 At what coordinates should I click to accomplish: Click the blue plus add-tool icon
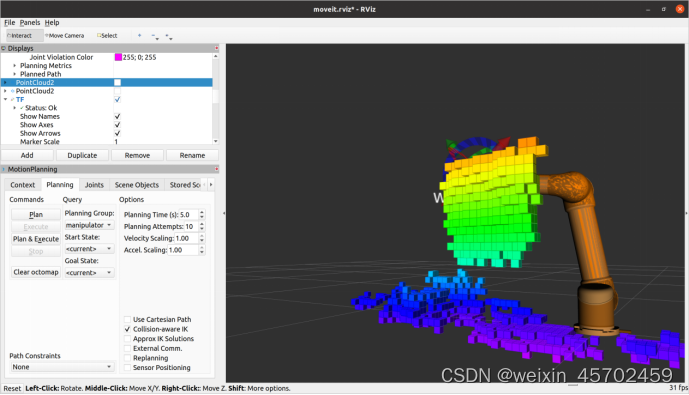tap(139, 35)
